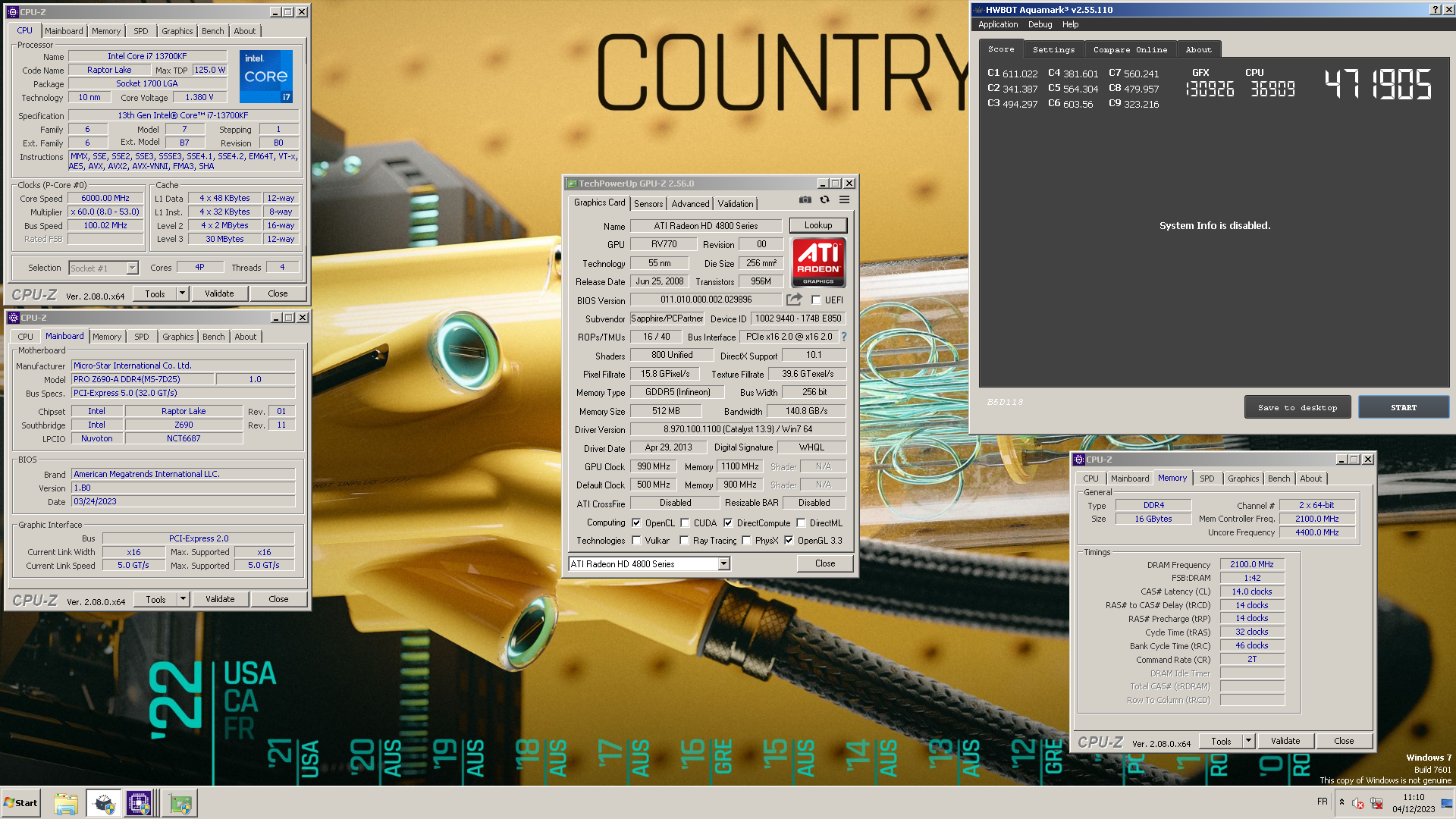The height and width of the screenshot is (819, 1456).
Task: Click the FR language indicator
Action: 1323,802
